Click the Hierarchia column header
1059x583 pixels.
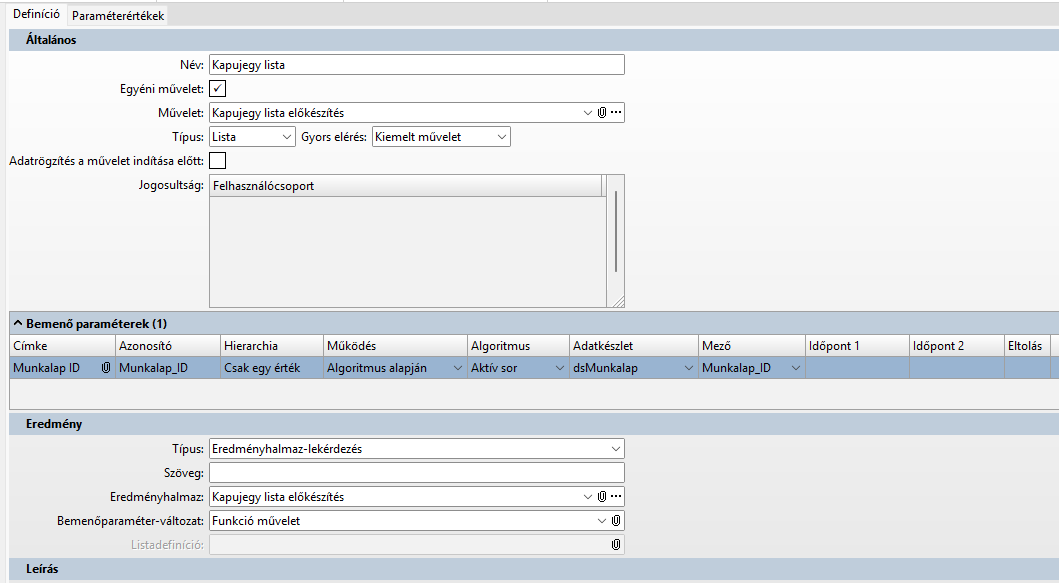point(272,346)
